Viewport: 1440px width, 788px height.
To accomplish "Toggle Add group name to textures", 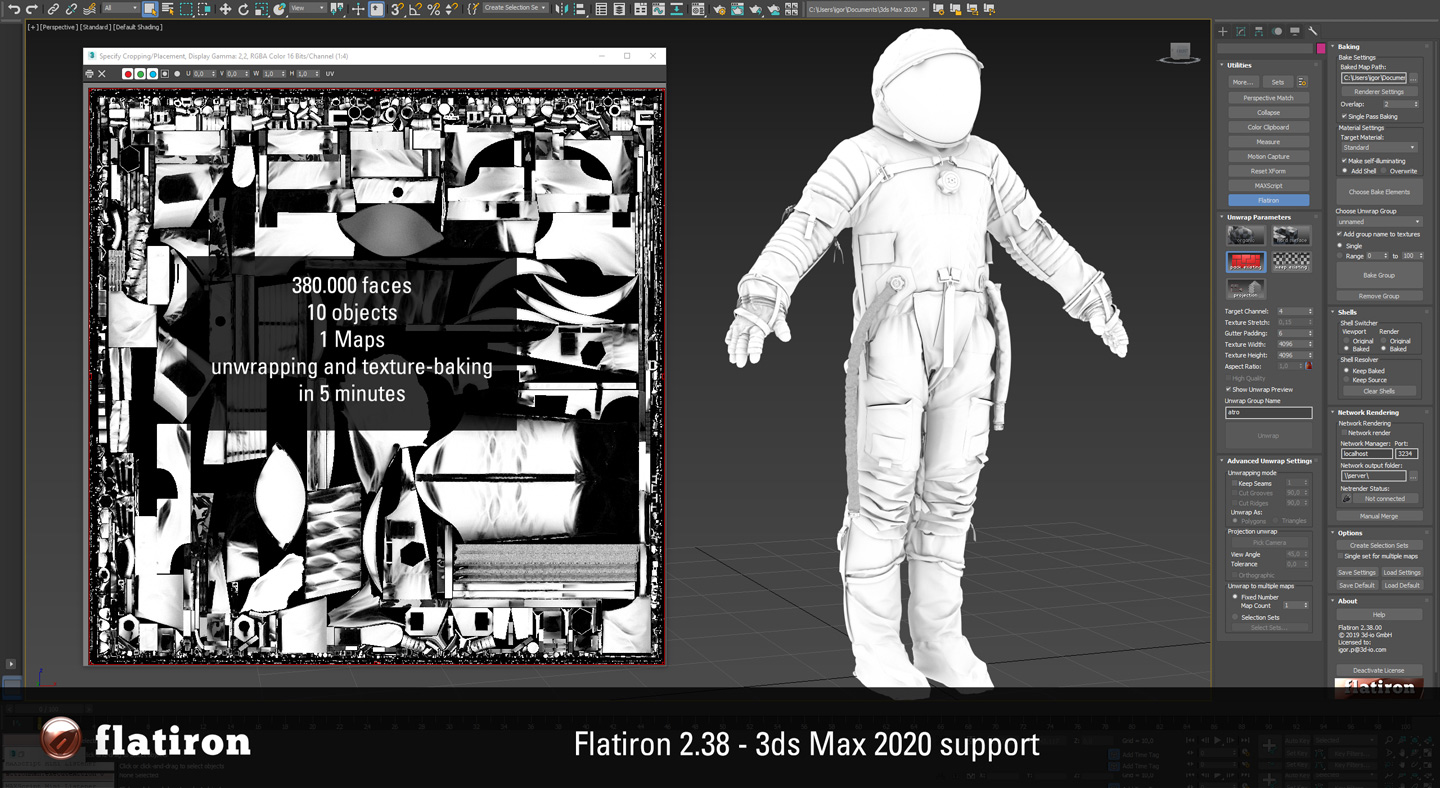I will 1340,234.
